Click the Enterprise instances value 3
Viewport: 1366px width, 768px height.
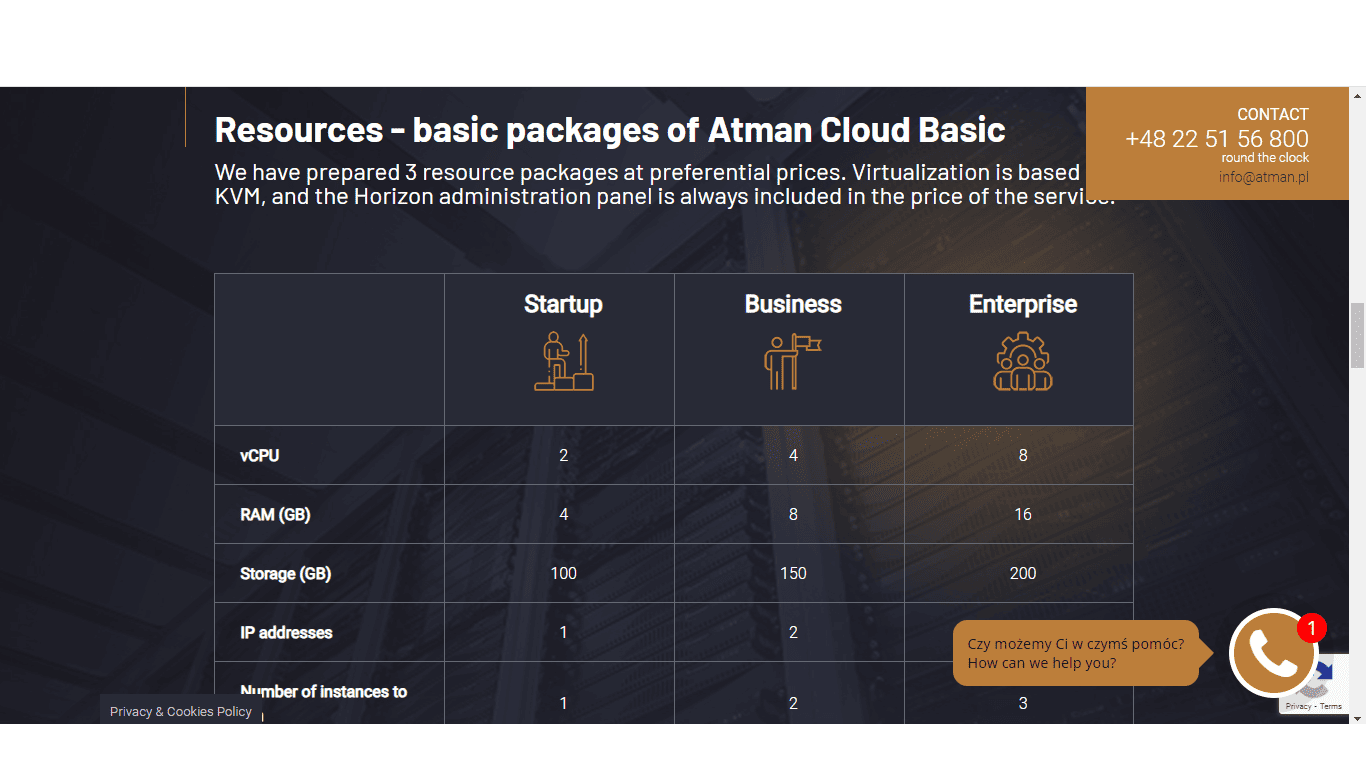tap(1023, 703)
